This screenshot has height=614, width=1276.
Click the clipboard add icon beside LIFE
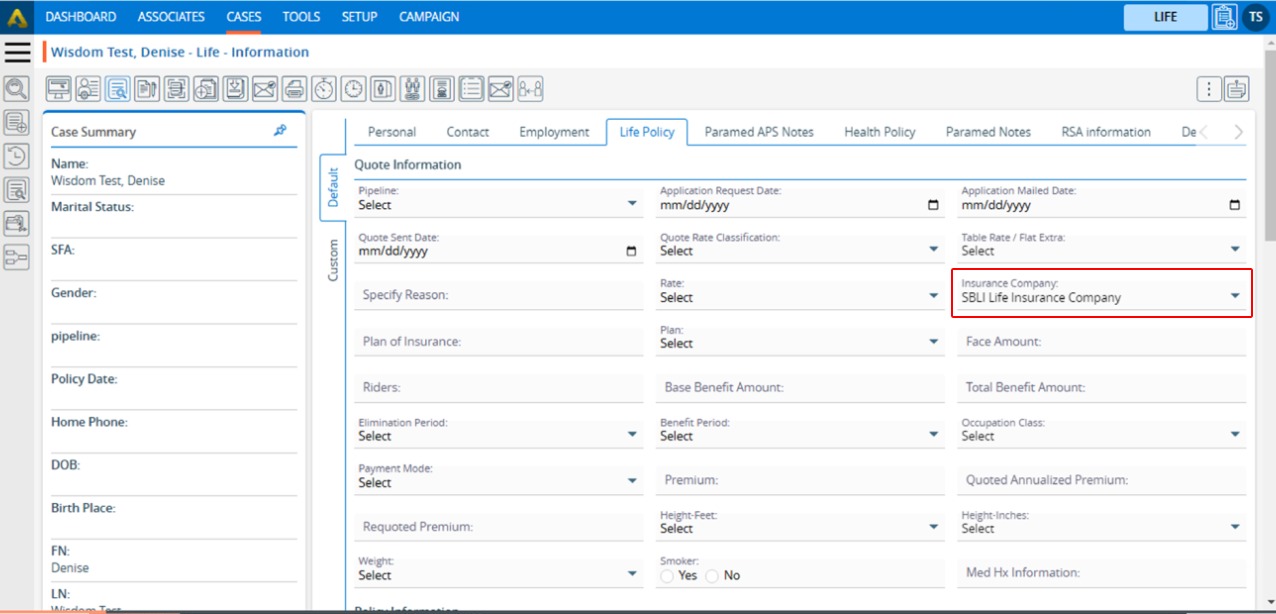(1224, 17)
